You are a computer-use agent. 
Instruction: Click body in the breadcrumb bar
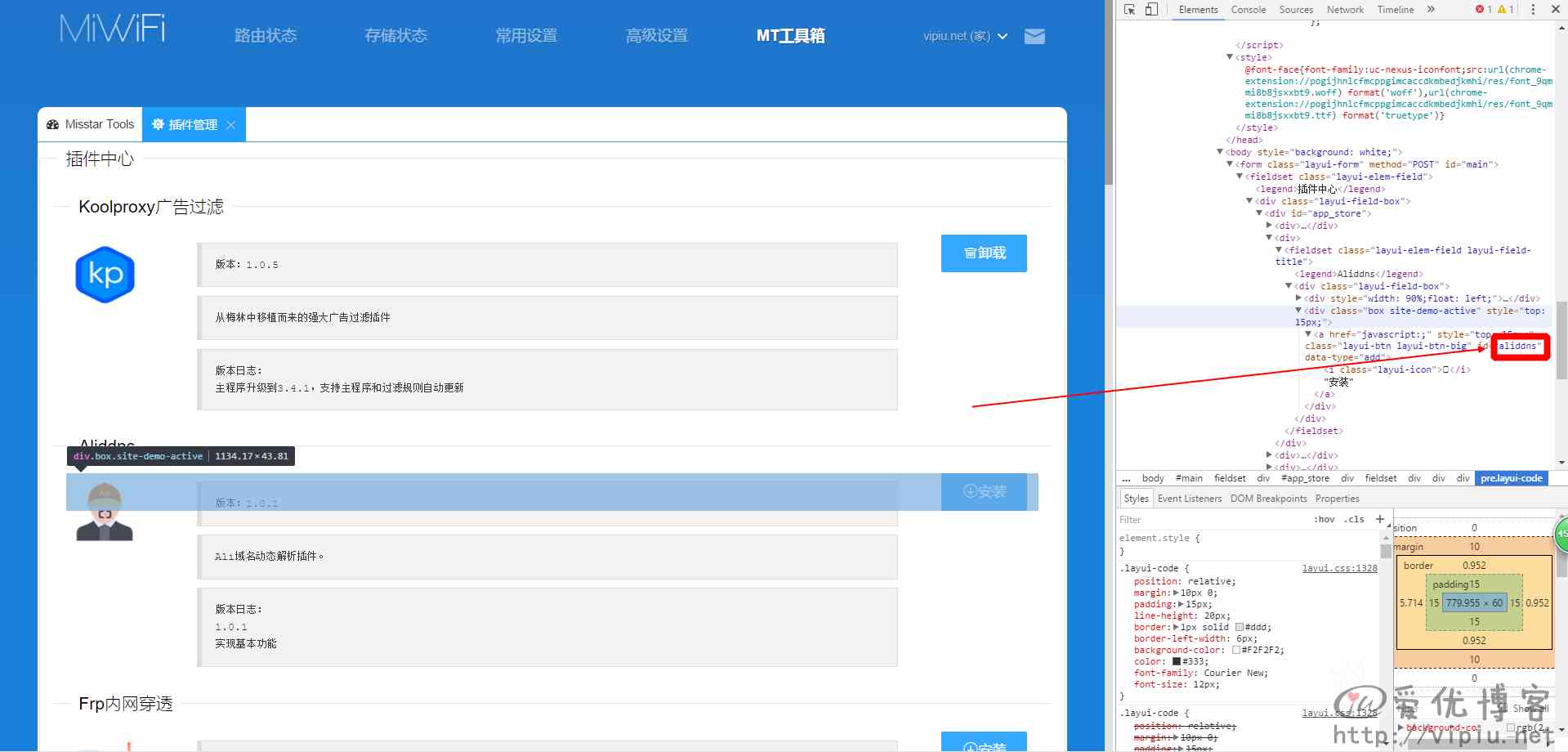point(1153,478)
